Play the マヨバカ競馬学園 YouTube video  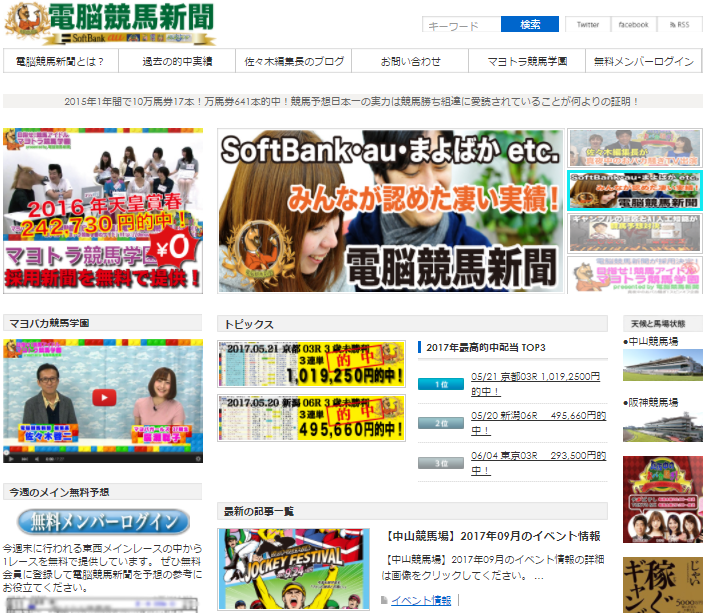(x=104, y=397)
